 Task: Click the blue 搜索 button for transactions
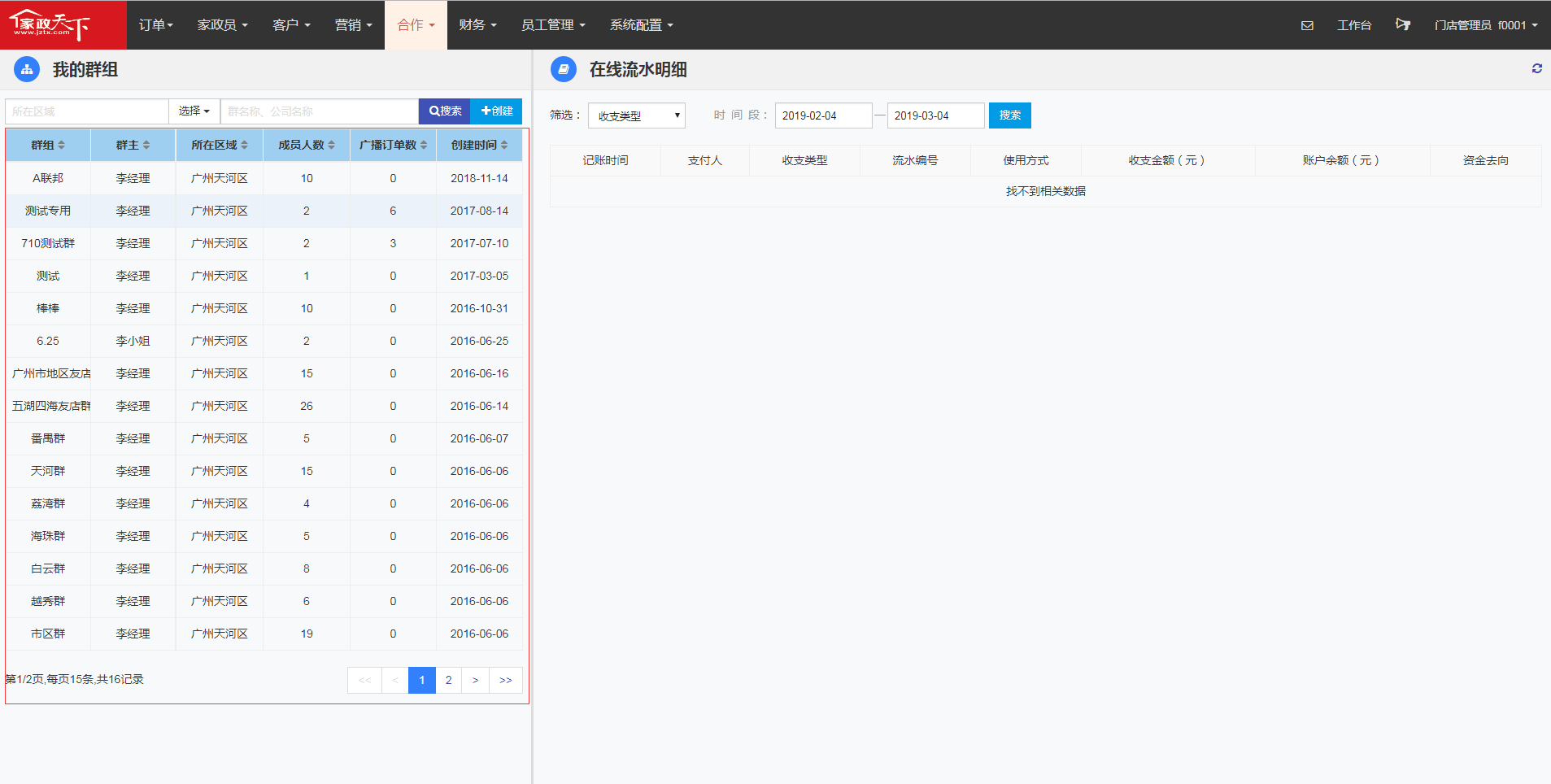point(1010,115)
